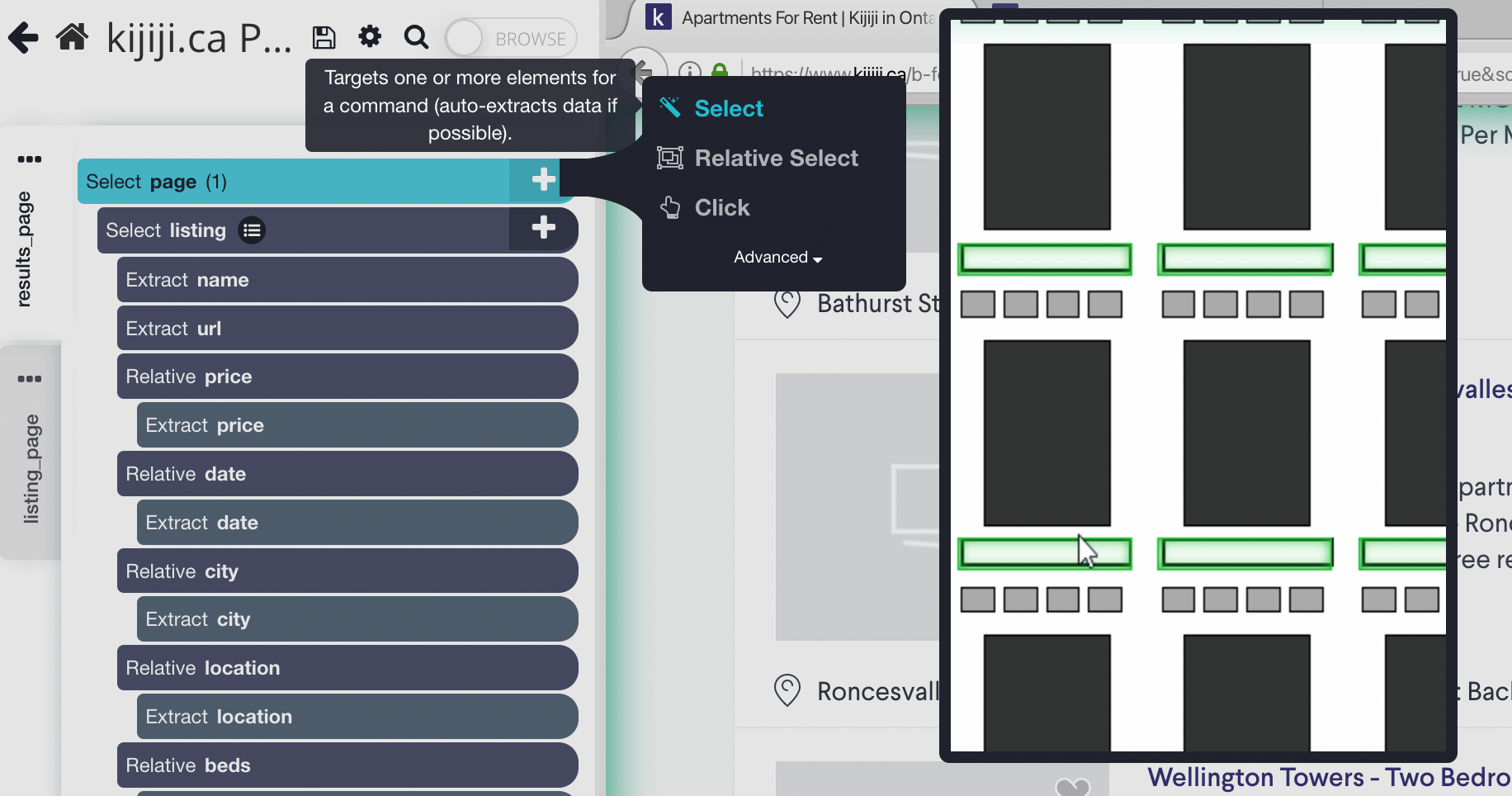
Task: Open the home icon in the header
Action: pos(72,37)
